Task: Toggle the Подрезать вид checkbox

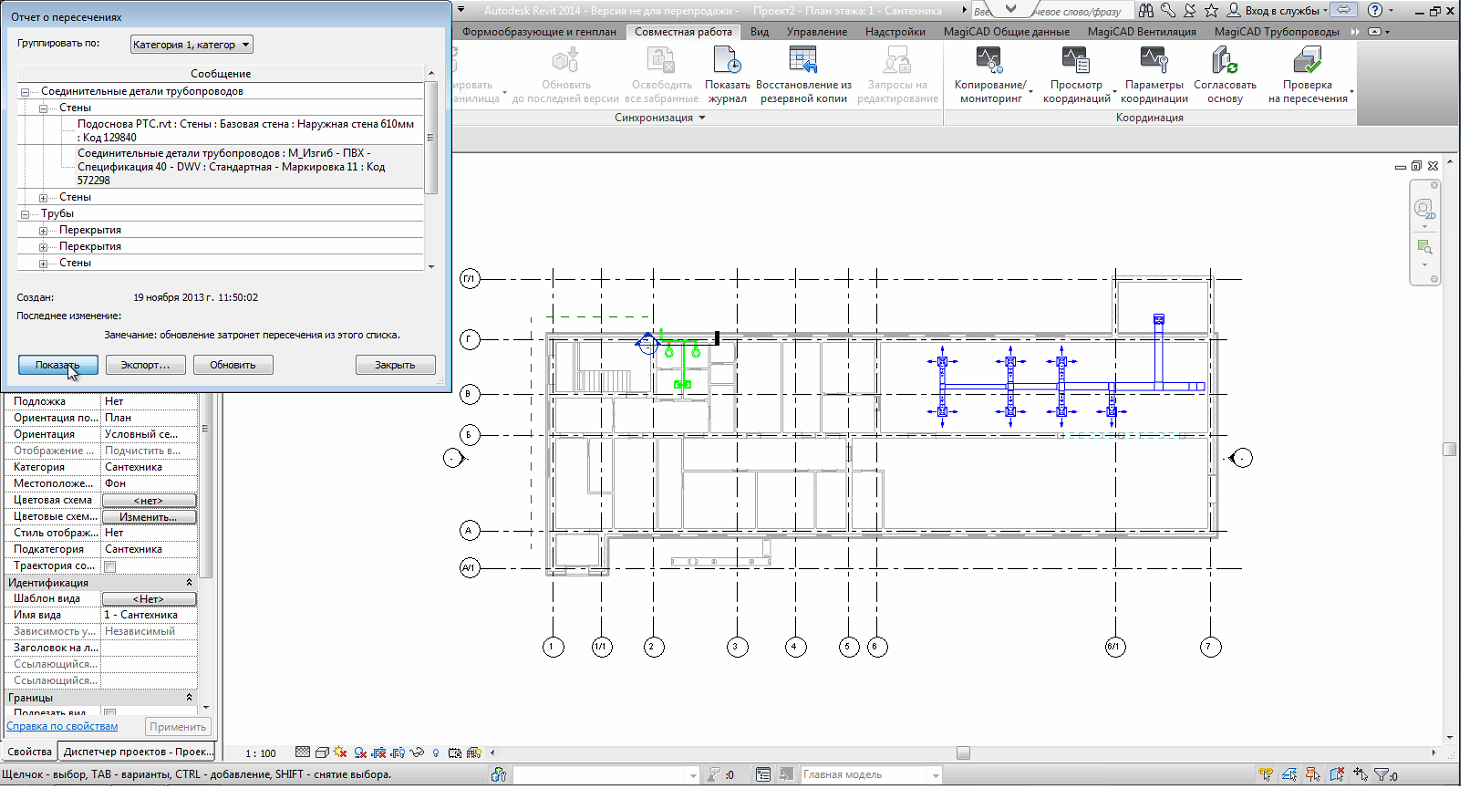Action: (x=110, y=713)
